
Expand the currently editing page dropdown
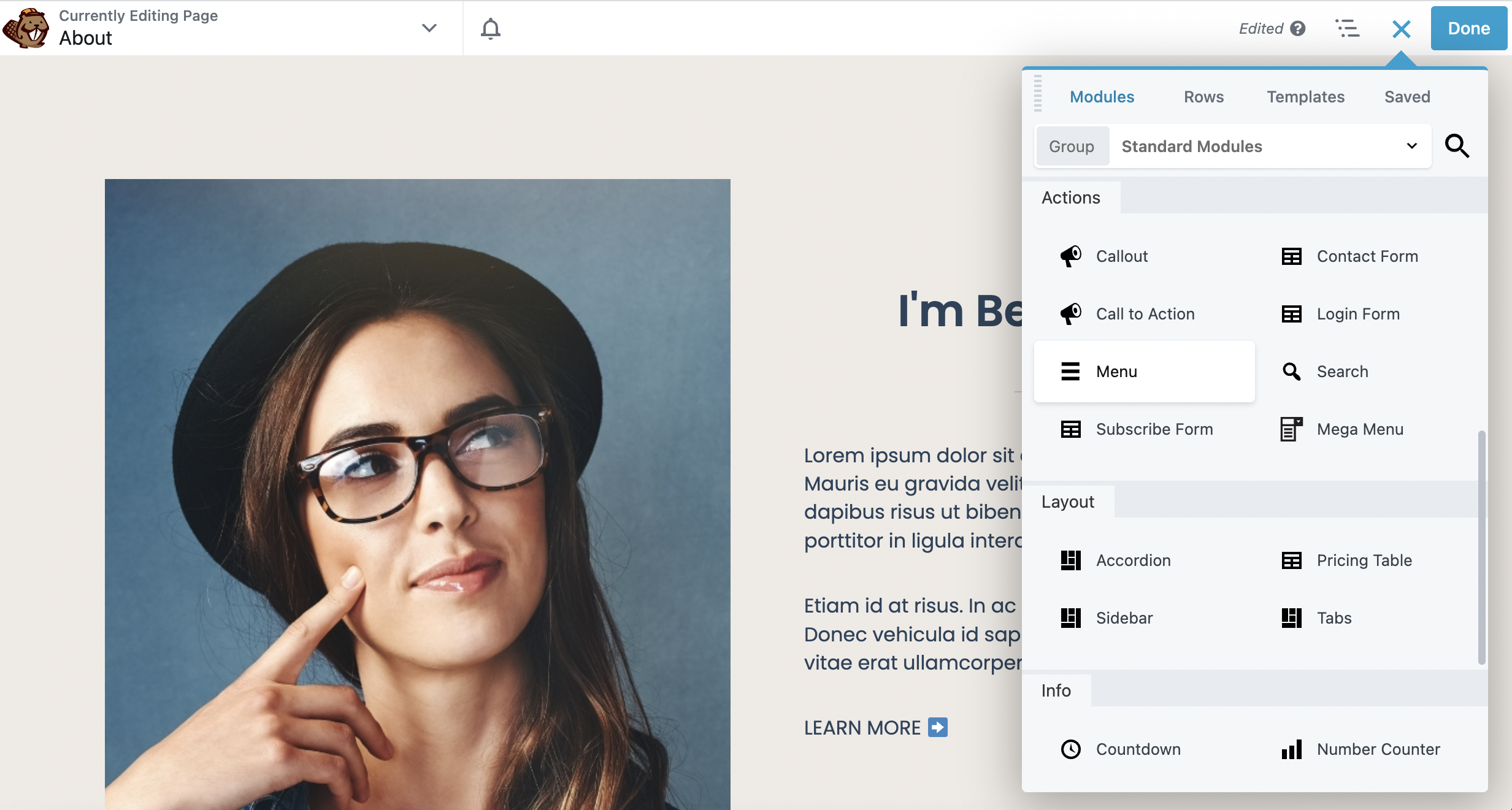[x=430, y=27]
